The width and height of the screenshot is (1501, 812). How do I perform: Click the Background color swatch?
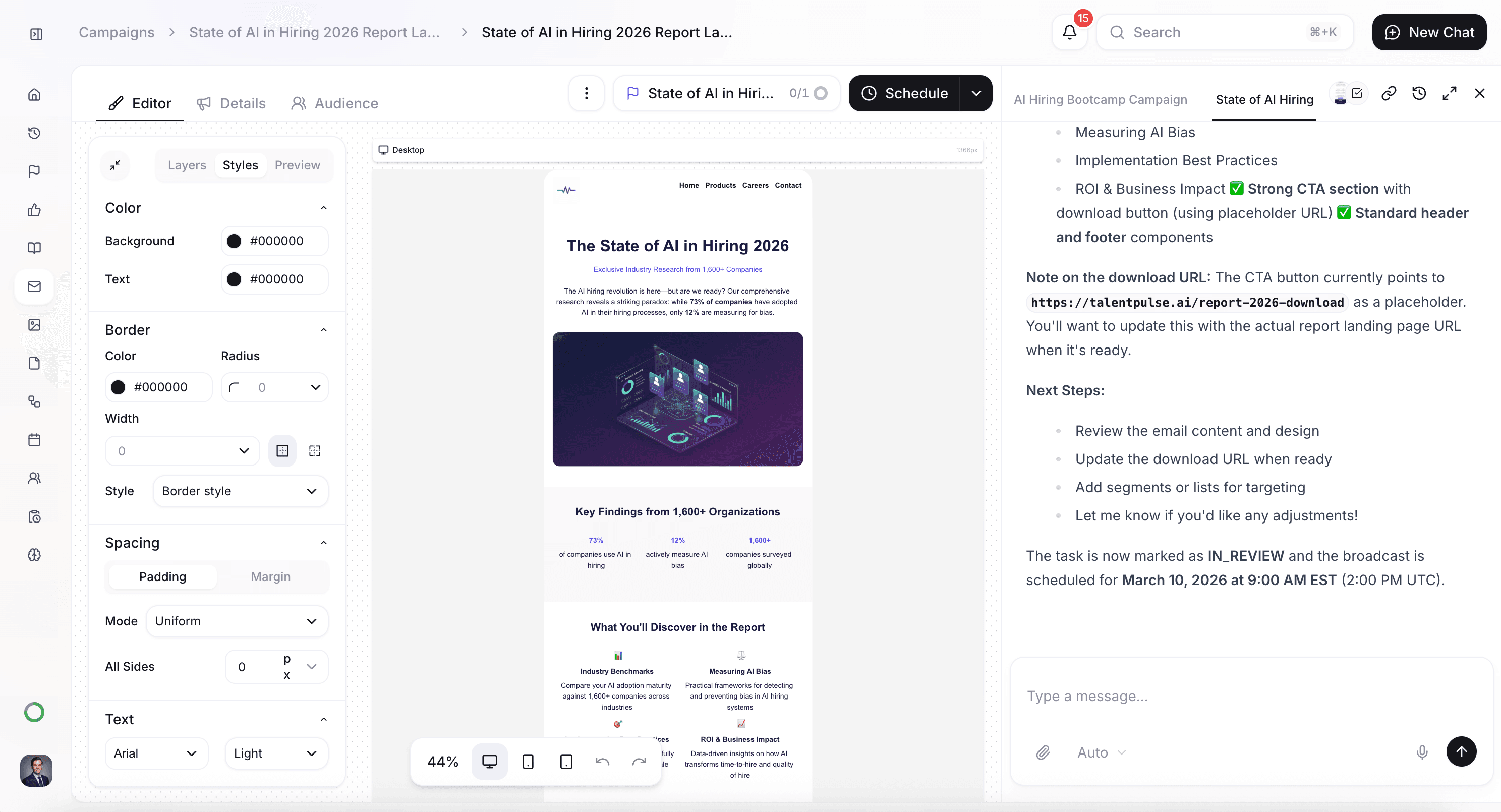[234, 241]
